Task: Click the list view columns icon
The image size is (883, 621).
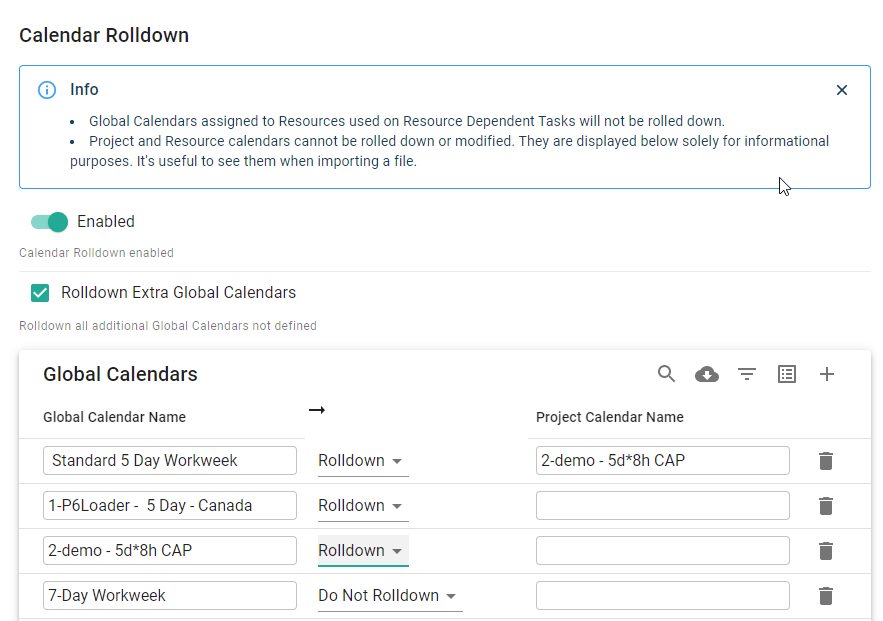Action: [787, 374]
